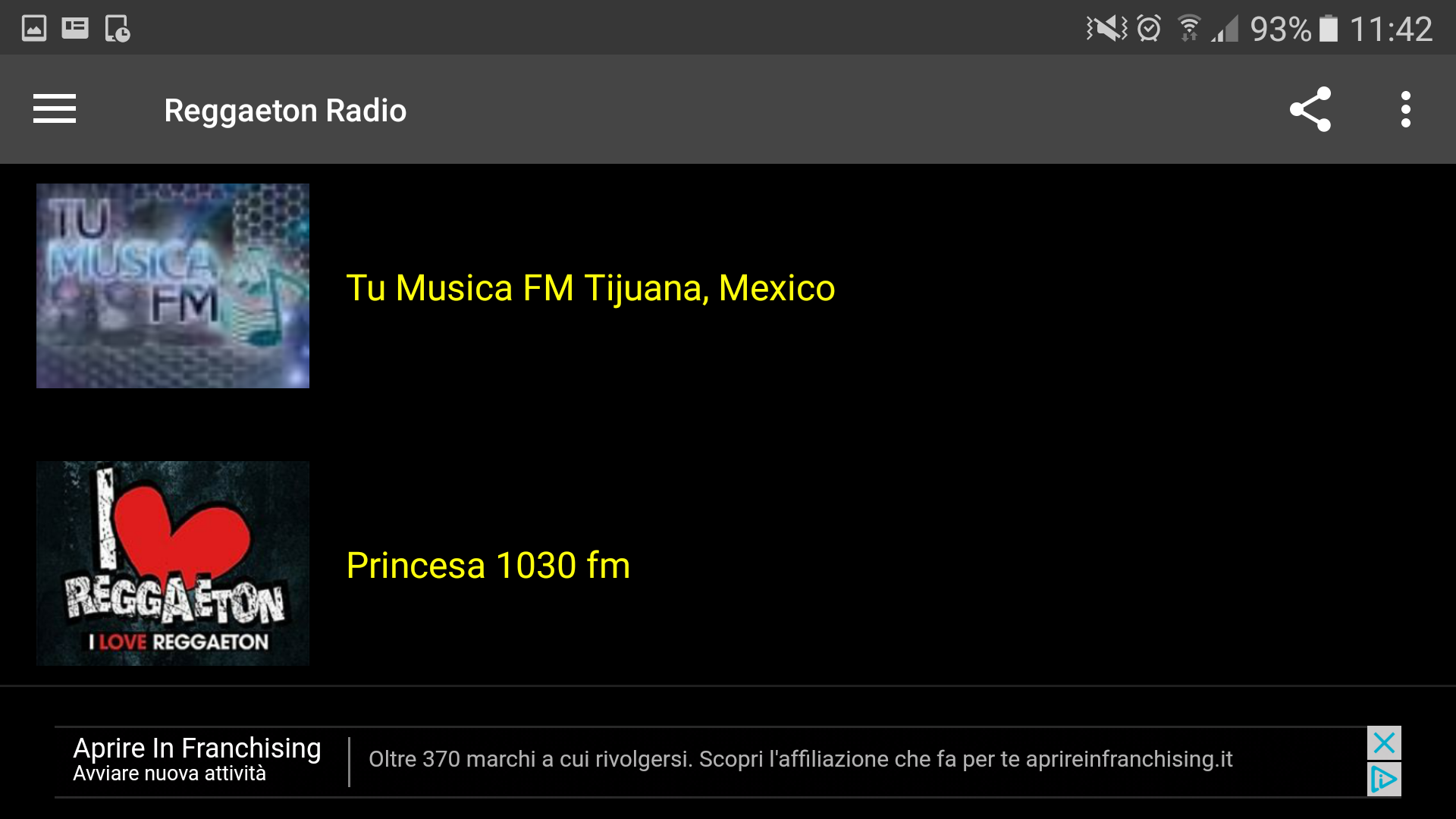Play Princesa 1030 fm station
The image size is (1456, 819).
tap(488, 566)
